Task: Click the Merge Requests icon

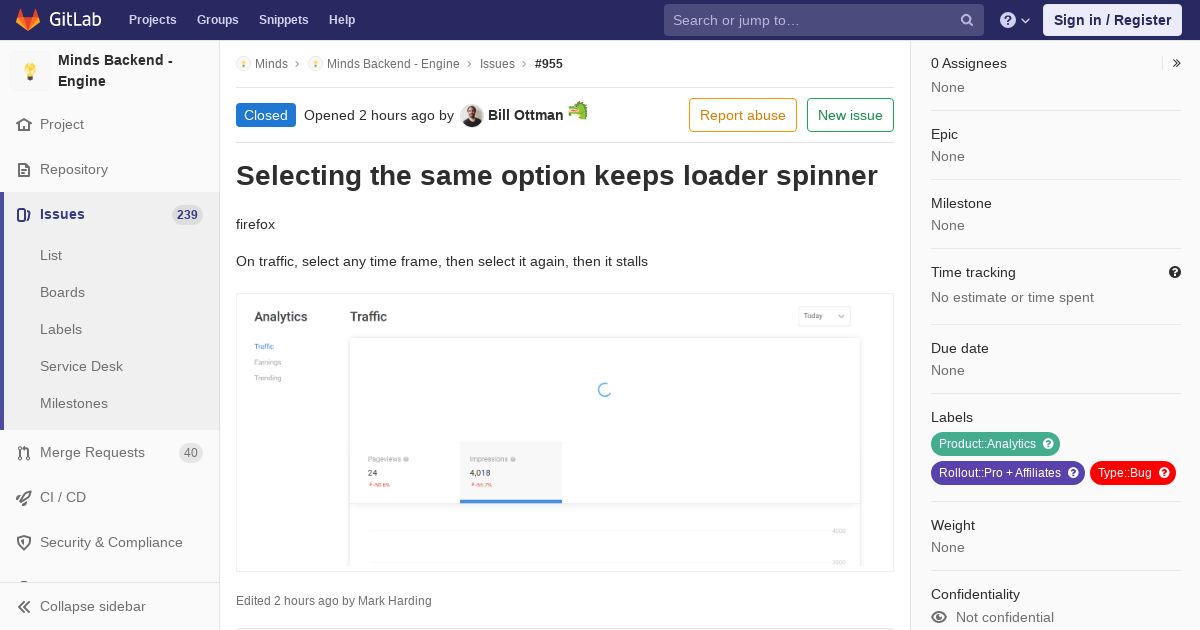Action: 24,452
